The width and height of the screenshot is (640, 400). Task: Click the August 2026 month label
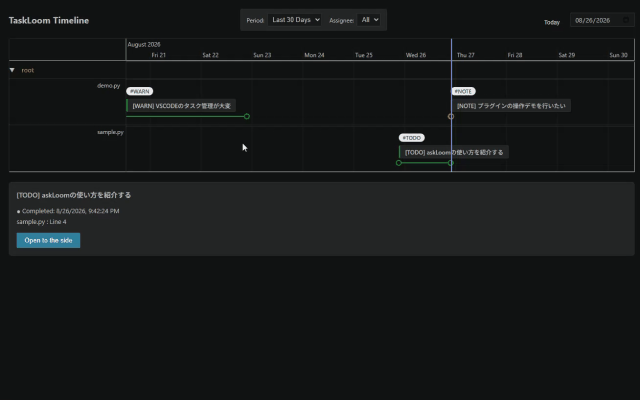click(144, 44)
